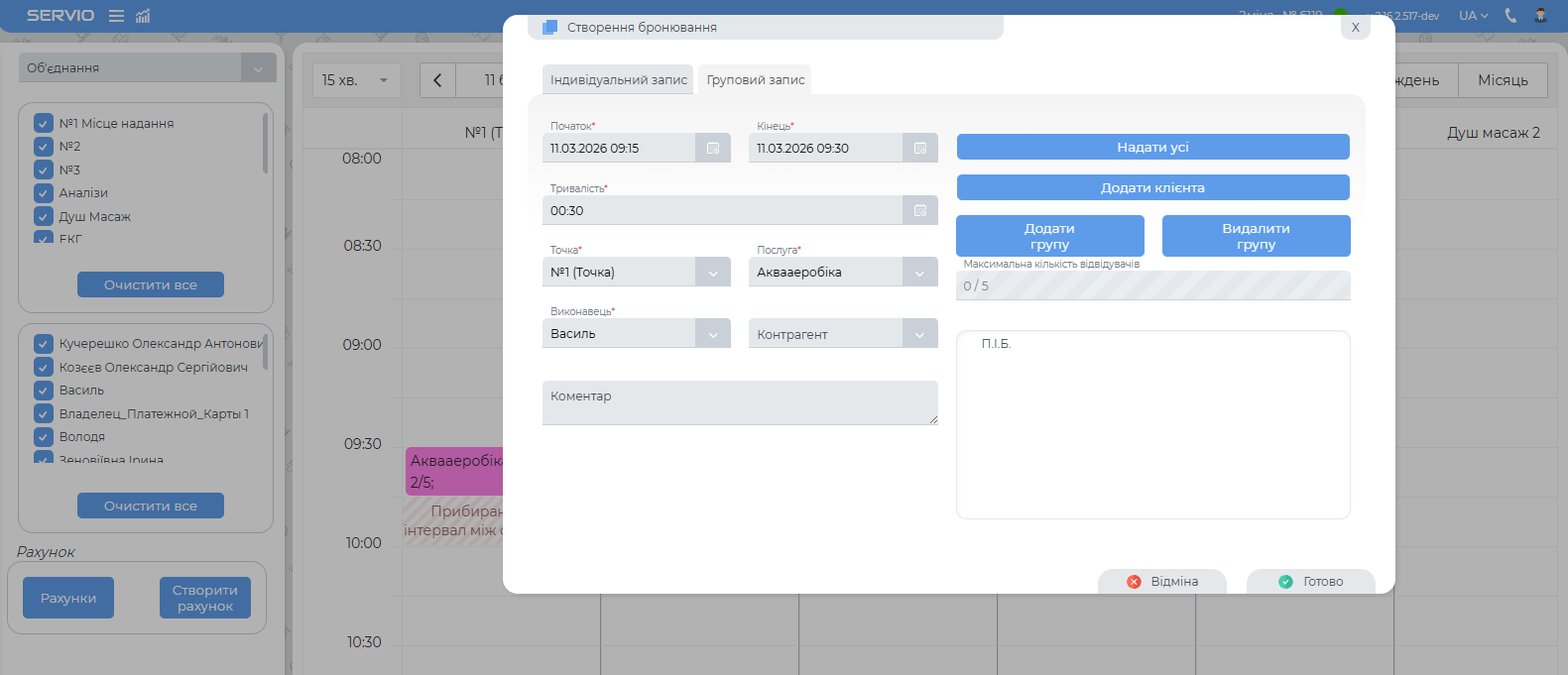
Task: Open the hamburger menu next to SERVIO
Action: [x=116, y=16]
